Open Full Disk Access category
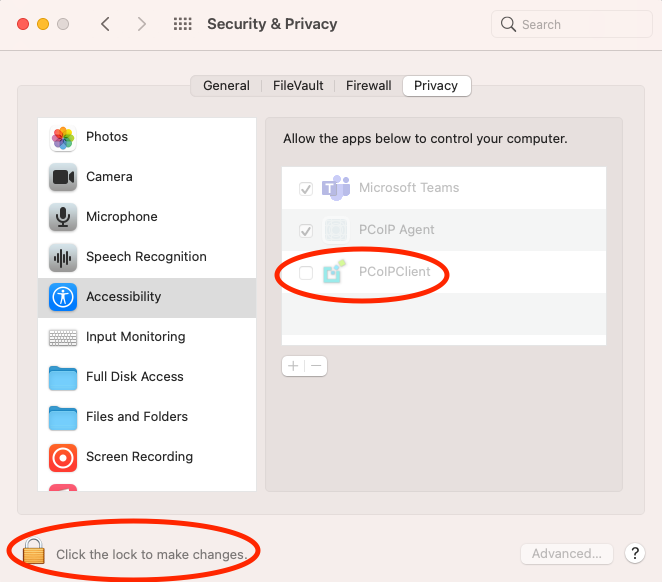Viewport: 662px width, 582px height. pos(147,377)
